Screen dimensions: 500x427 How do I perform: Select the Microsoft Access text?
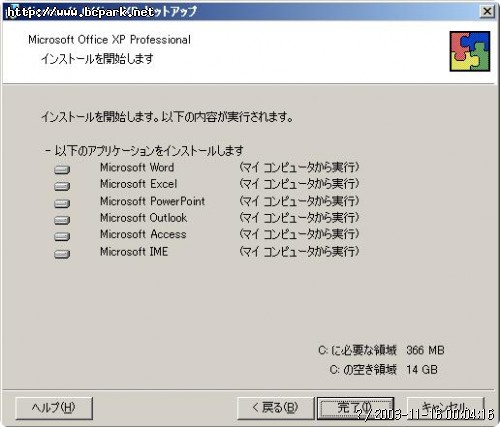click(x=143, y=234)
